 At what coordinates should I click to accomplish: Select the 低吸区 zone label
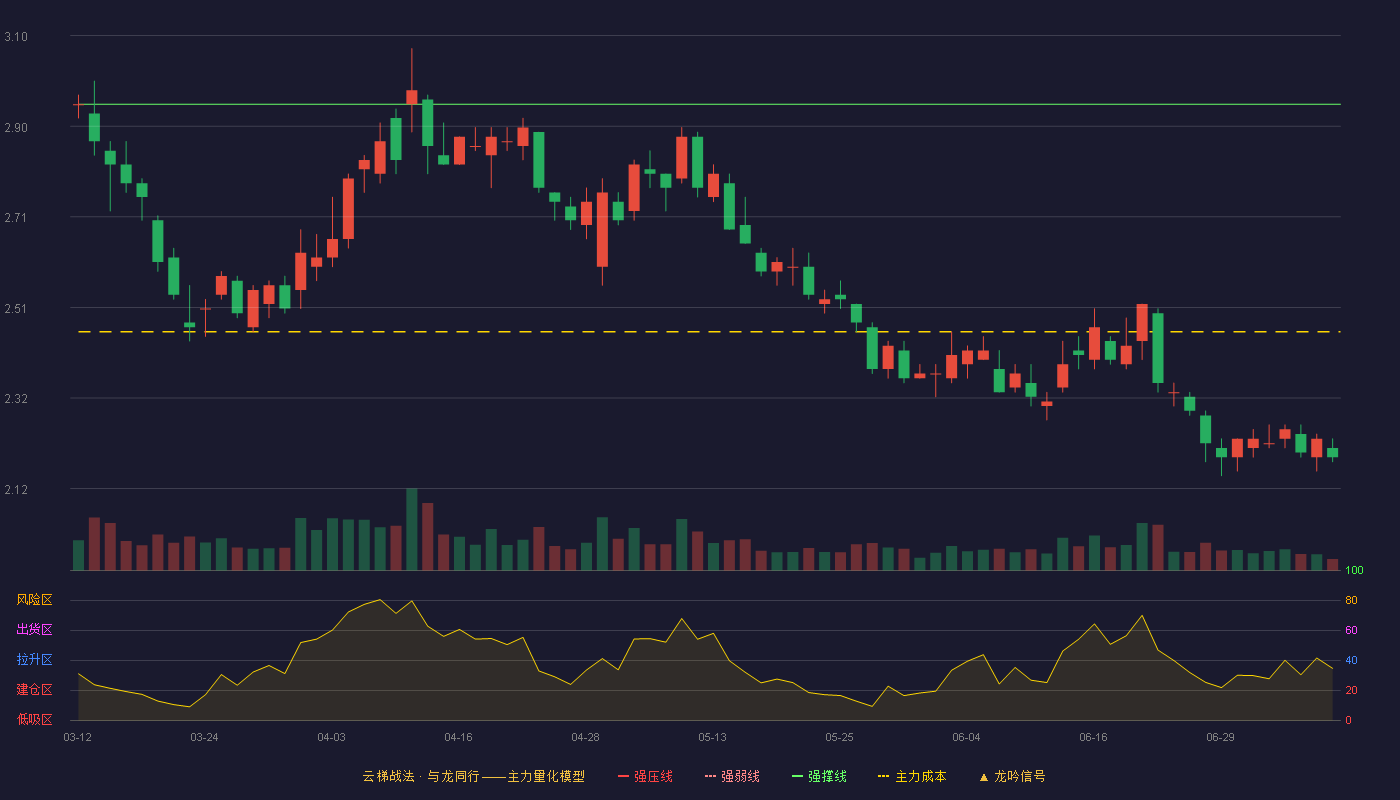pos(34,719)
